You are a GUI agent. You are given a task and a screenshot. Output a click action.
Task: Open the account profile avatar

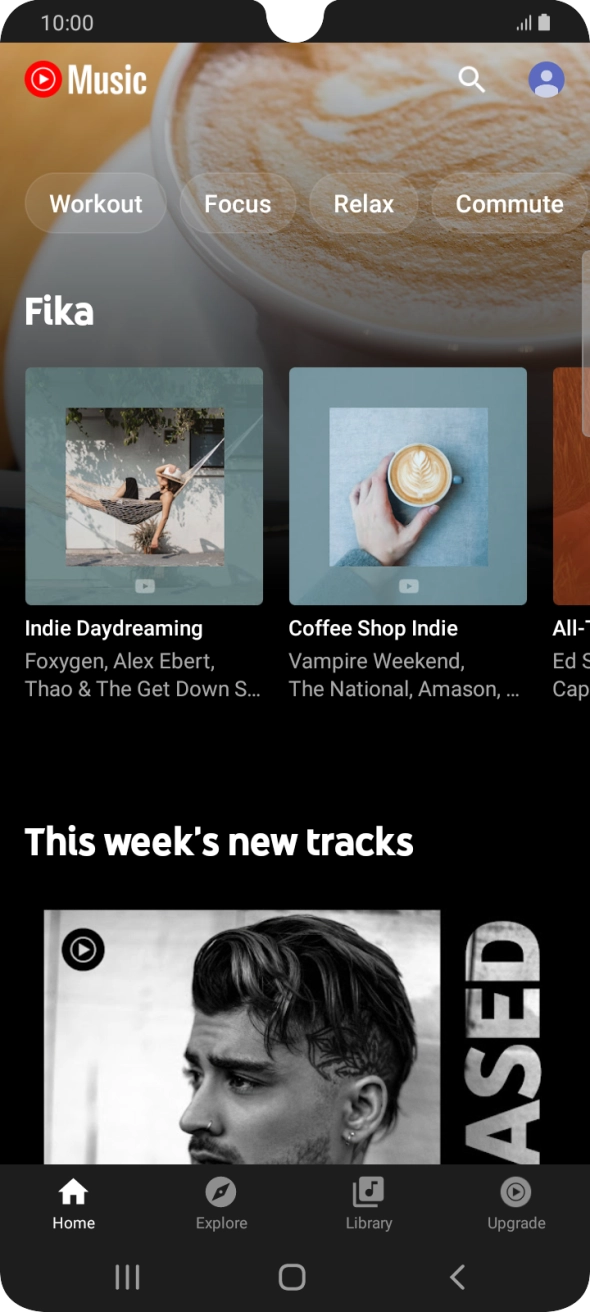point(546,79)
